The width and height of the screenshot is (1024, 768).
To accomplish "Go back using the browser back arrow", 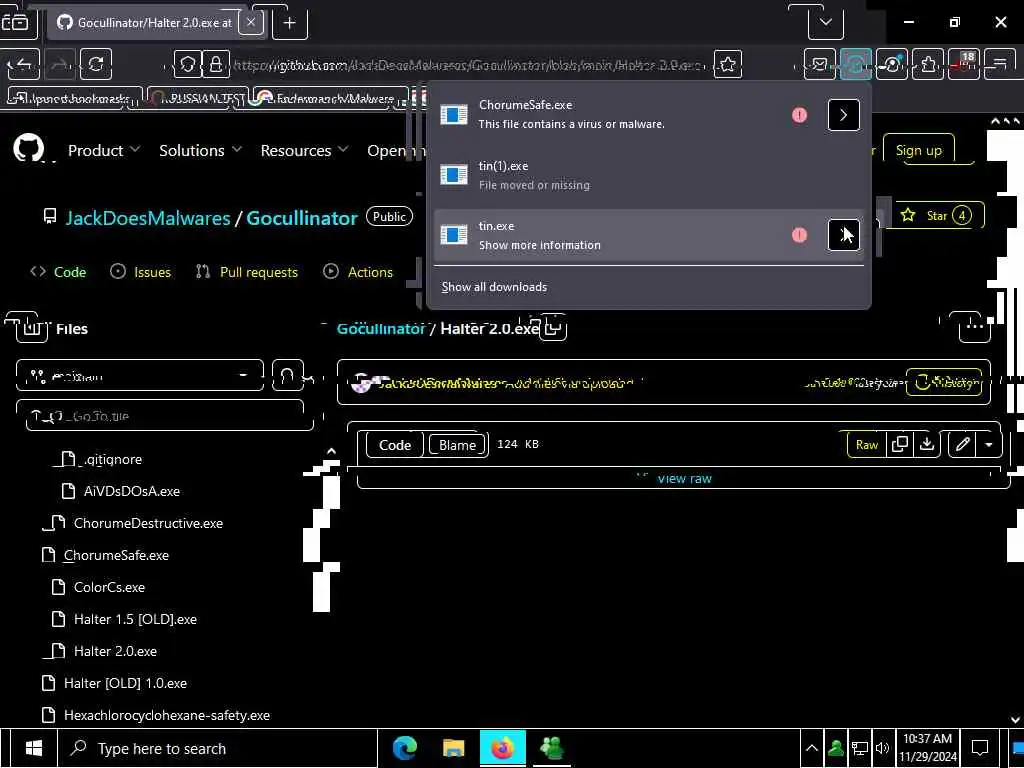I will click(x=24, y=63).
